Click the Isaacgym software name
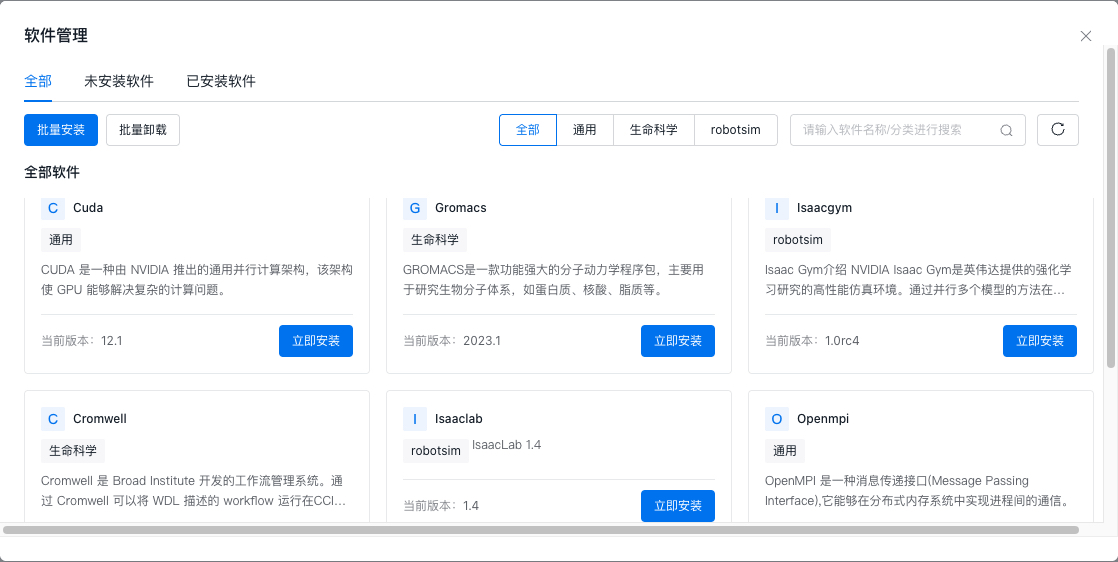Screen dimensions: 1118x562 [824, 208]
